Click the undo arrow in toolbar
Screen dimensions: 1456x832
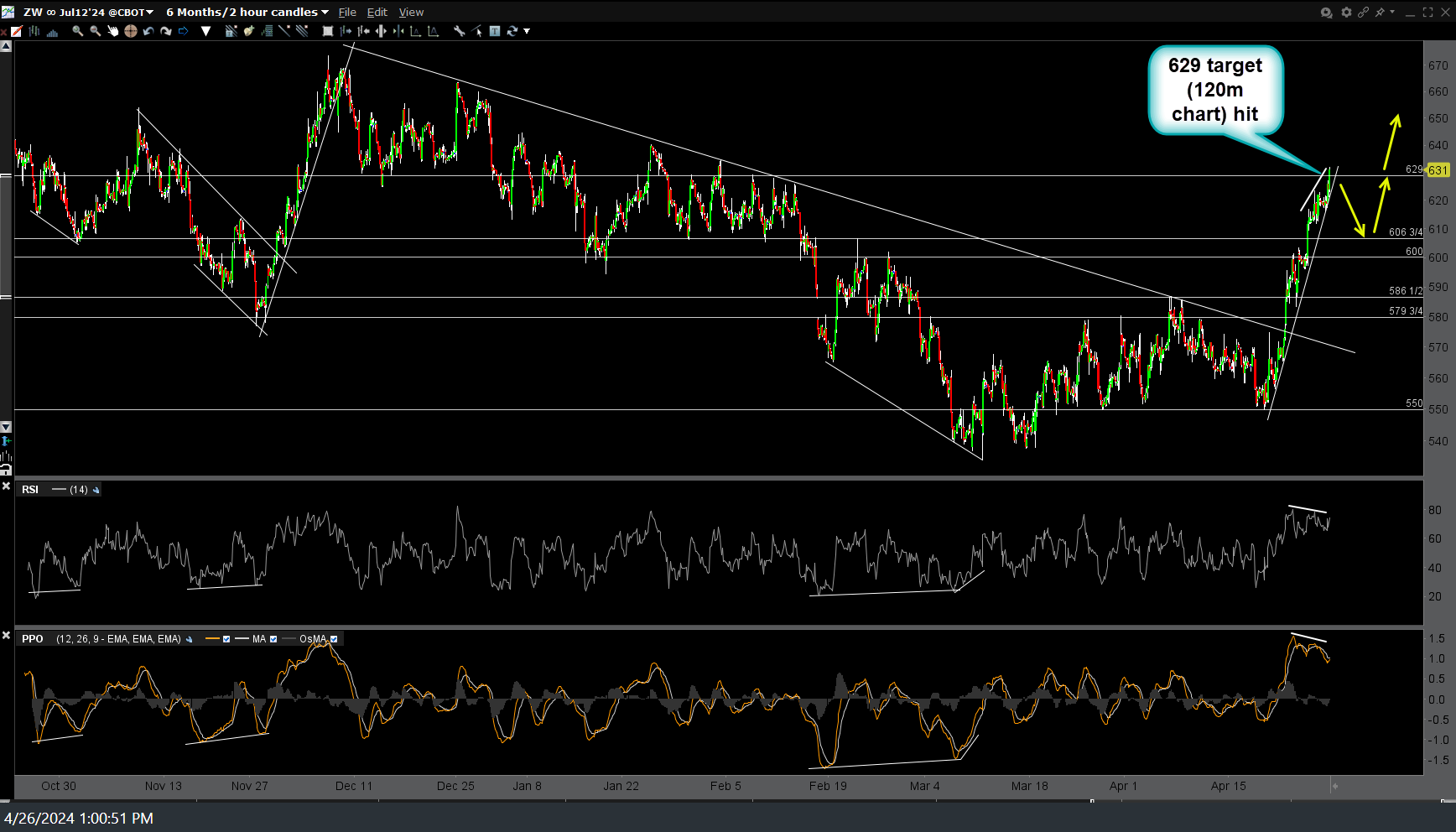point(148,31)
